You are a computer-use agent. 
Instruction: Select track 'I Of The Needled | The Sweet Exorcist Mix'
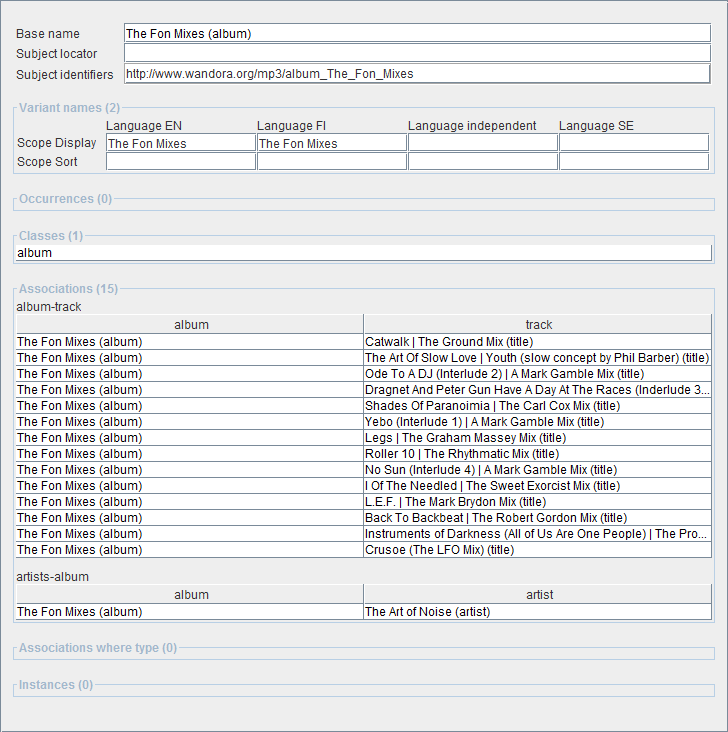(537, 486)
